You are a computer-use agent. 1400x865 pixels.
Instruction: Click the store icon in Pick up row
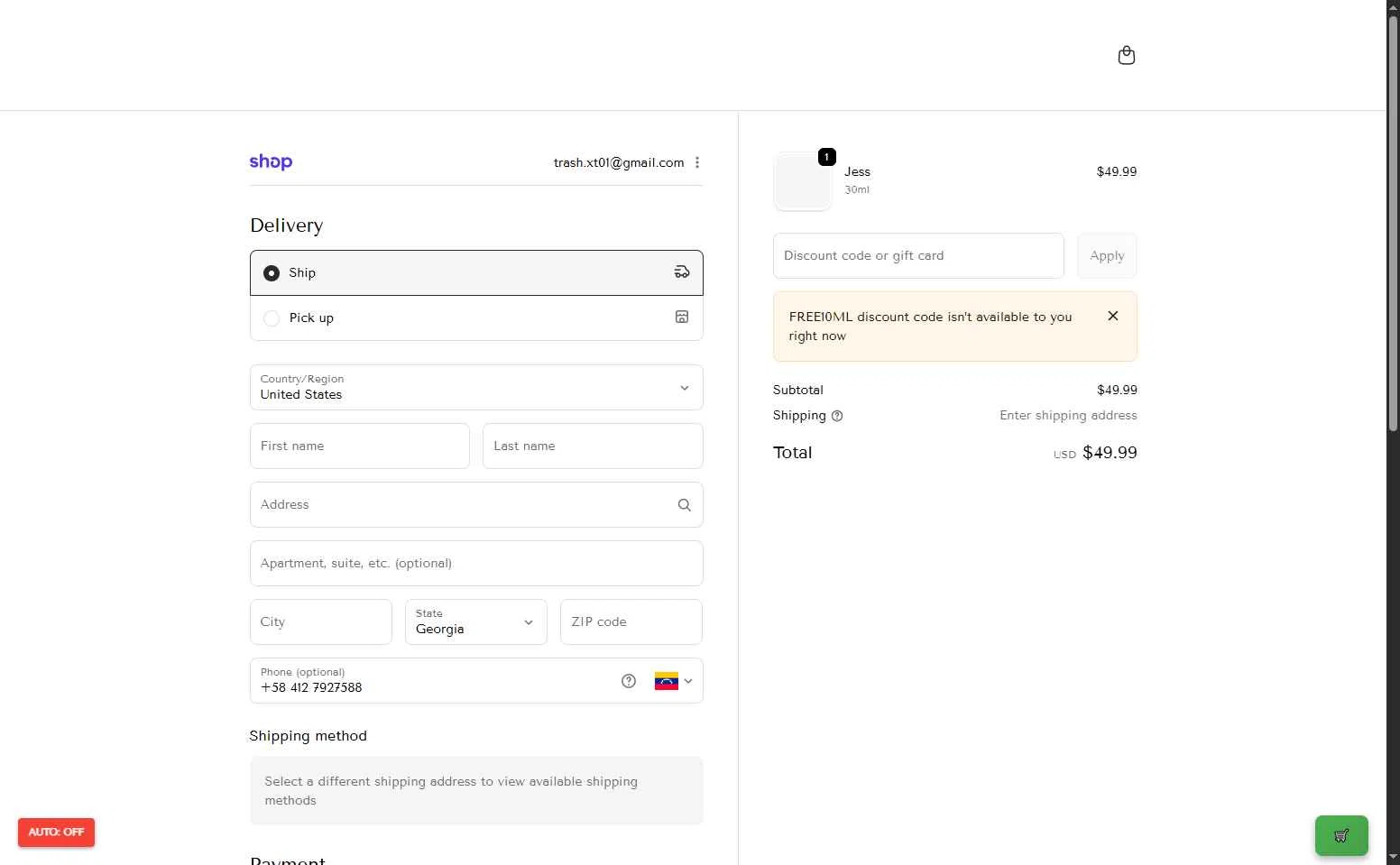coord(682,317)
